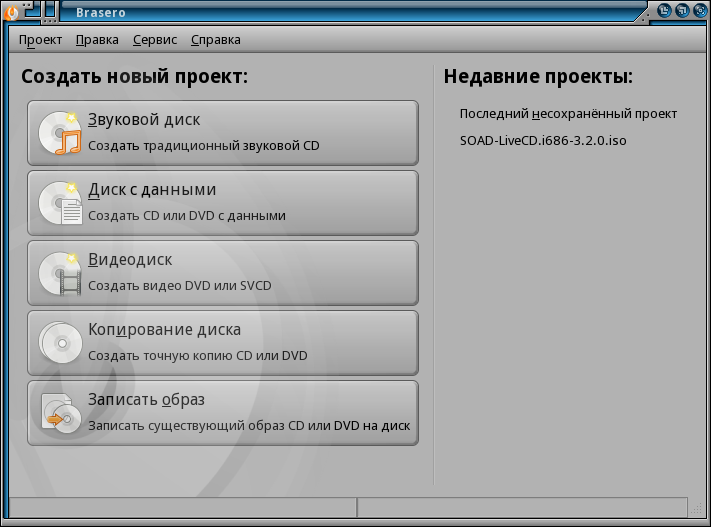Choose Копирование диска option
The height and width of the screenshot is (527, 711).
(223, 343)
